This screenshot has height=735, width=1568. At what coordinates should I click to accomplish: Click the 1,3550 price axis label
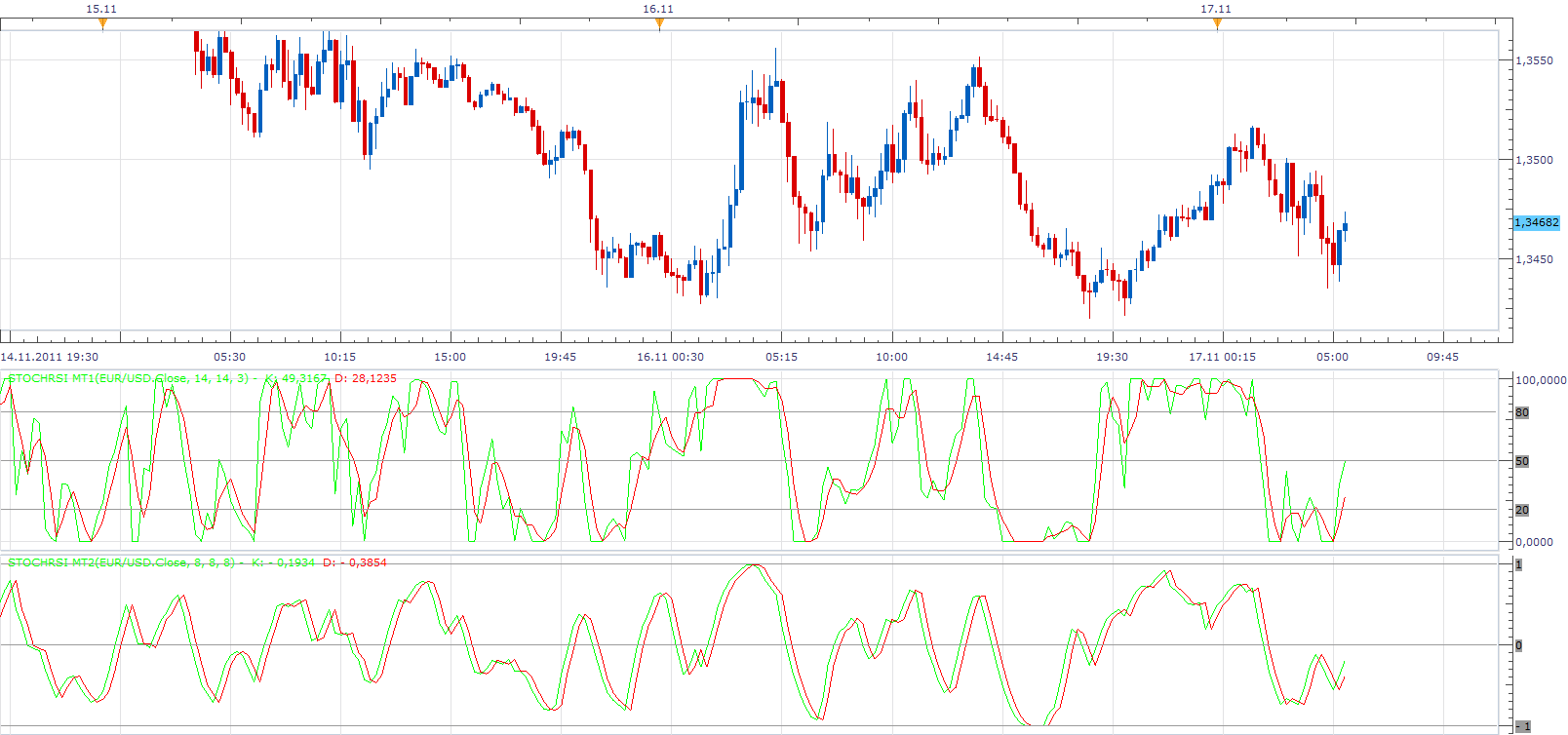[1534, 60]
